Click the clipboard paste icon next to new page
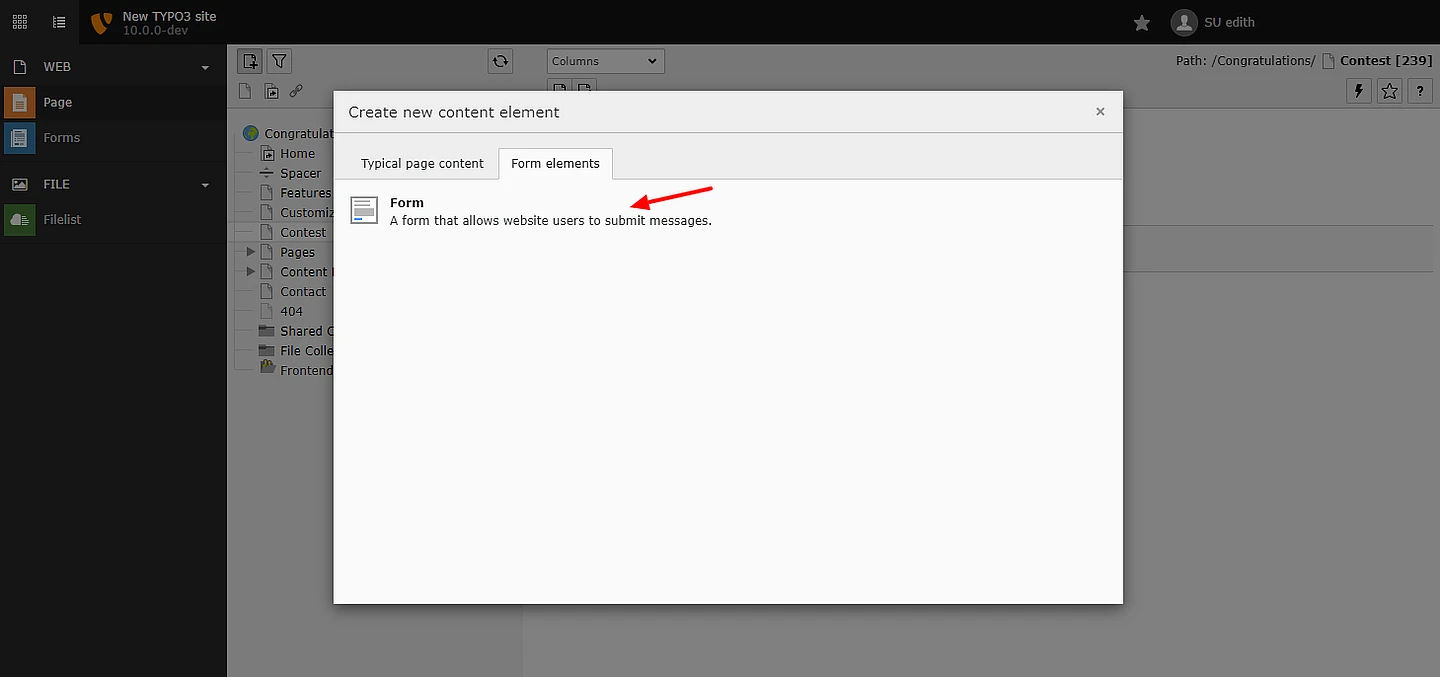Screen dimensions: 1440x677 pyautogui.click(x=271, y=91)
